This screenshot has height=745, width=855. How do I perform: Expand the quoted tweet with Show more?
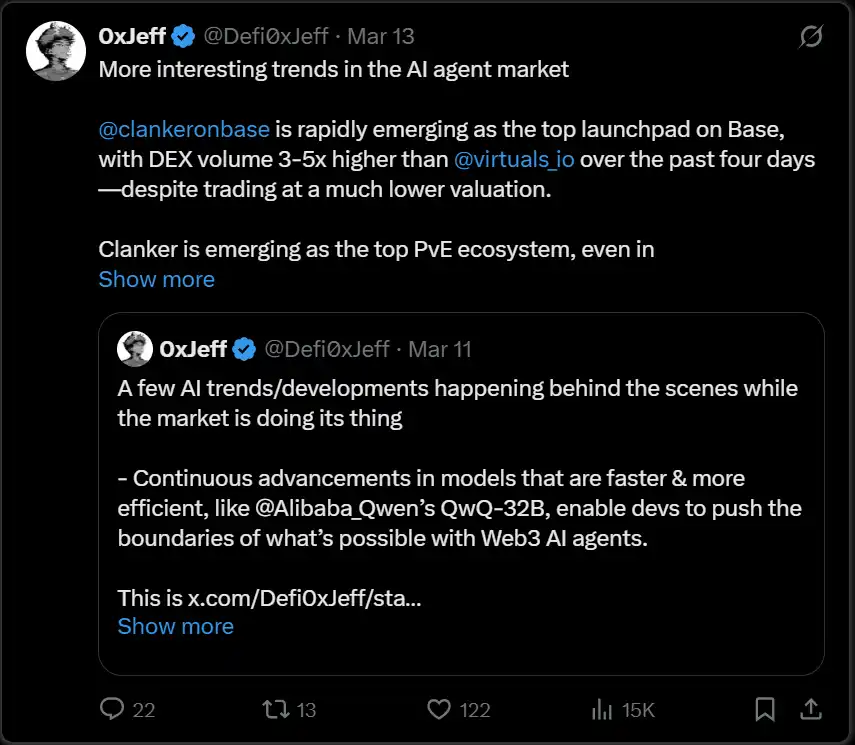(175, 626)
